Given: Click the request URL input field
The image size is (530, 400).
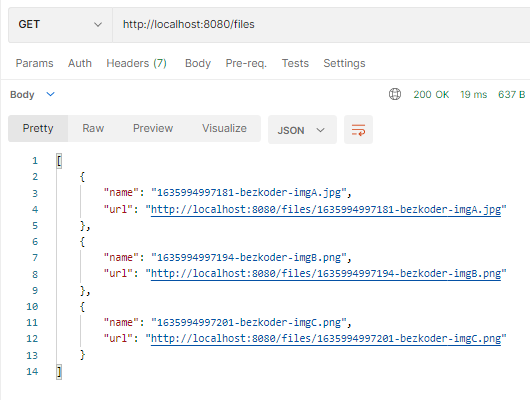Looking at the screenshot, I should pyautogui.click(x=321, y=25).
